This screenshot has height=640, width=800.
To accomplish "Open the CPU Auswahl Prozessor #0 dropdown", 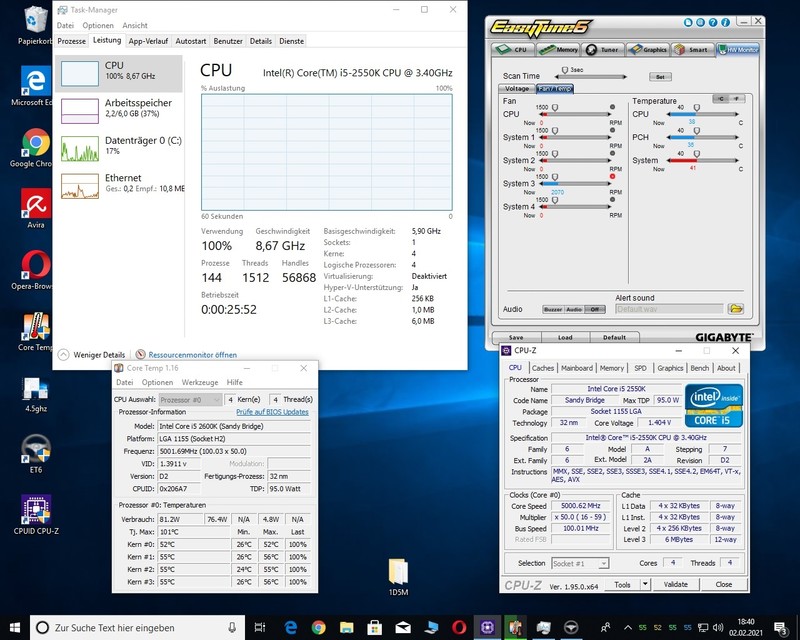I will 190,400.
